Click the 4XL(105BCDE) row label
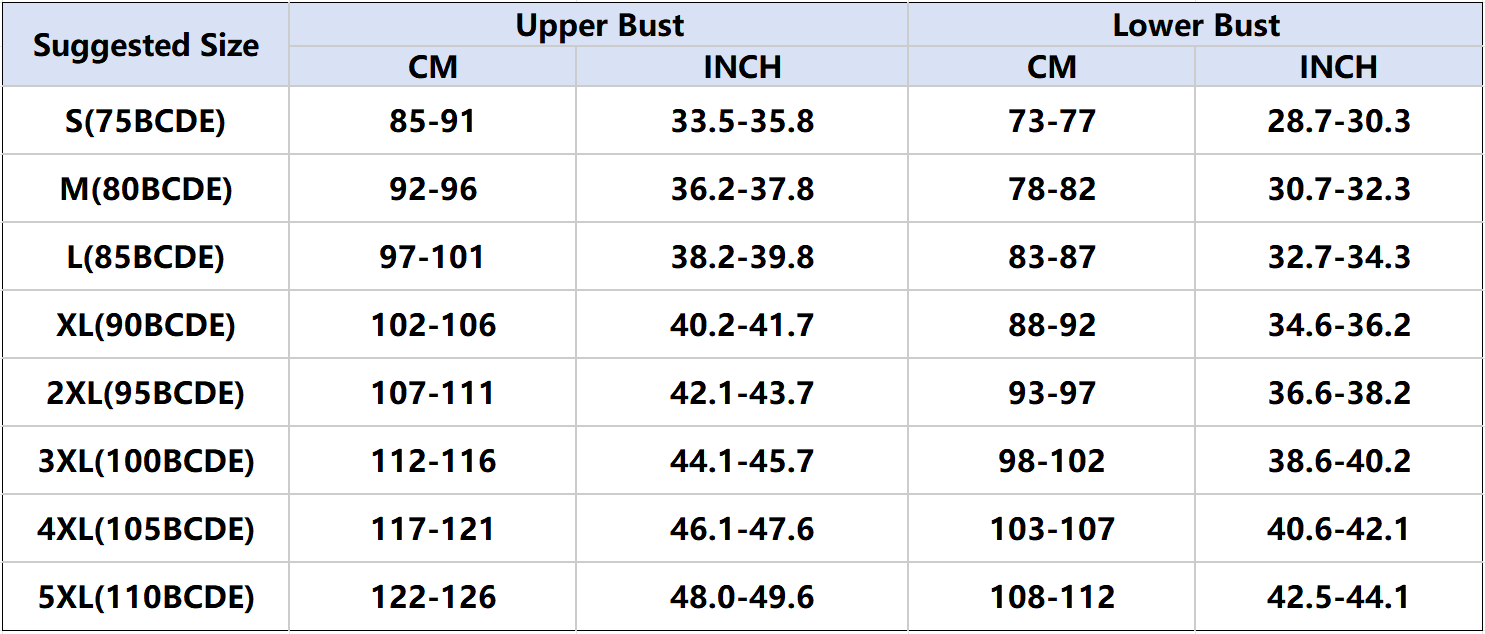This screenshot has height=634, width=1485. tap(146, 529)
